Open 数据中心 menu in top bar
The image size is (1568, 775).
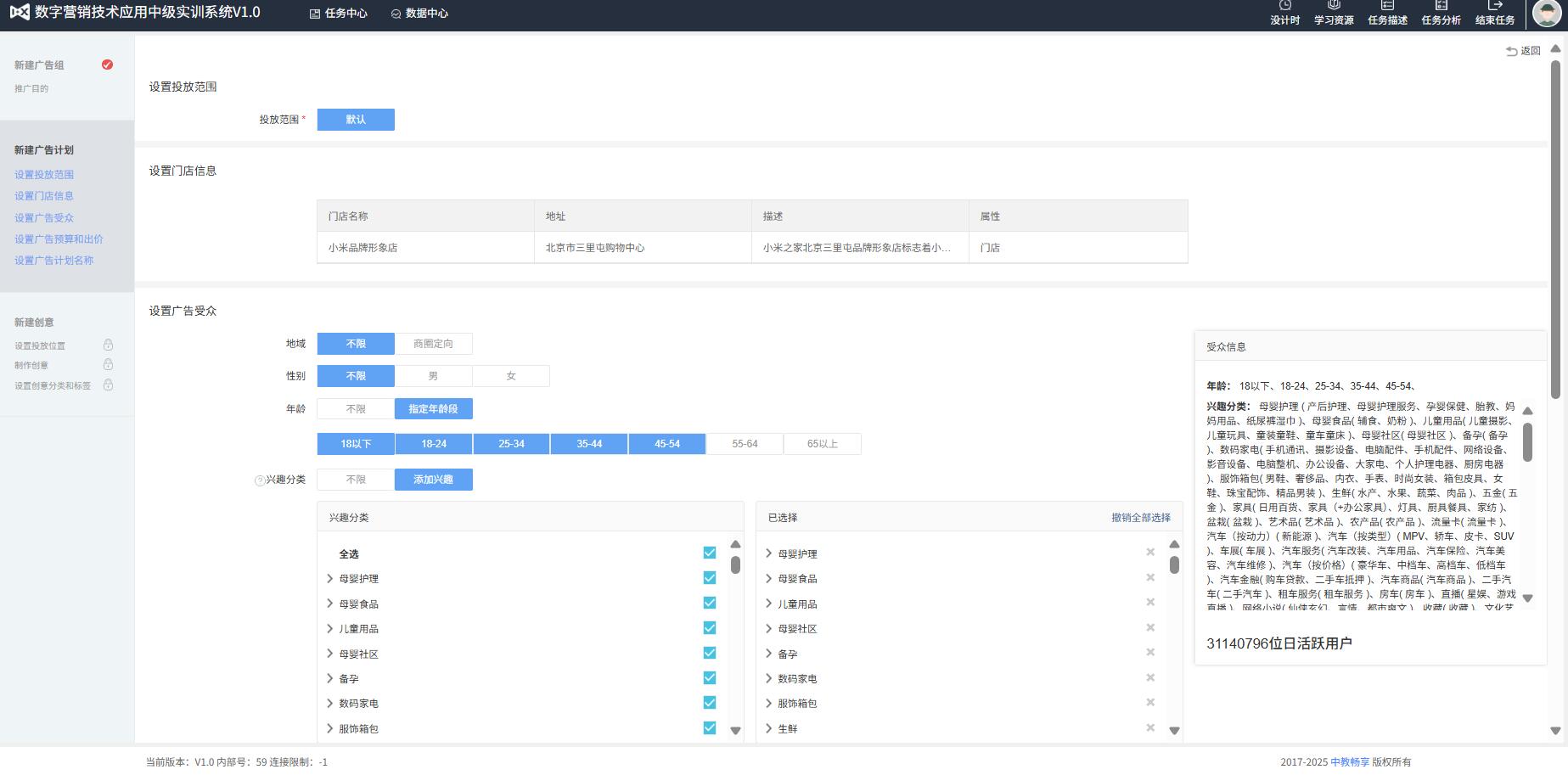coord(419,14)
